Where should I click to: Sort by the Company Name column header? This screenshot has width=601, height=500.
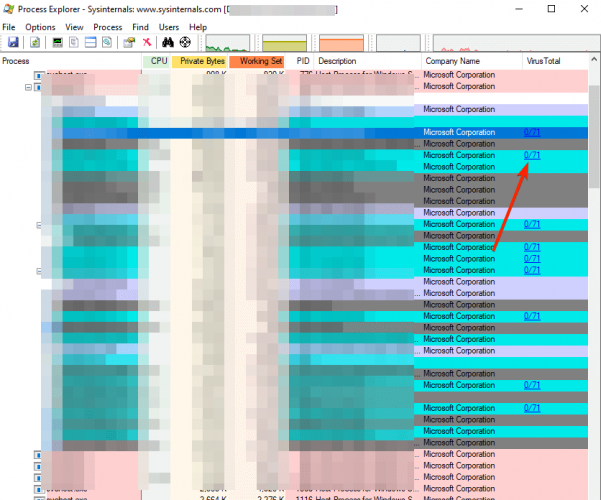[x=471, y=61]
